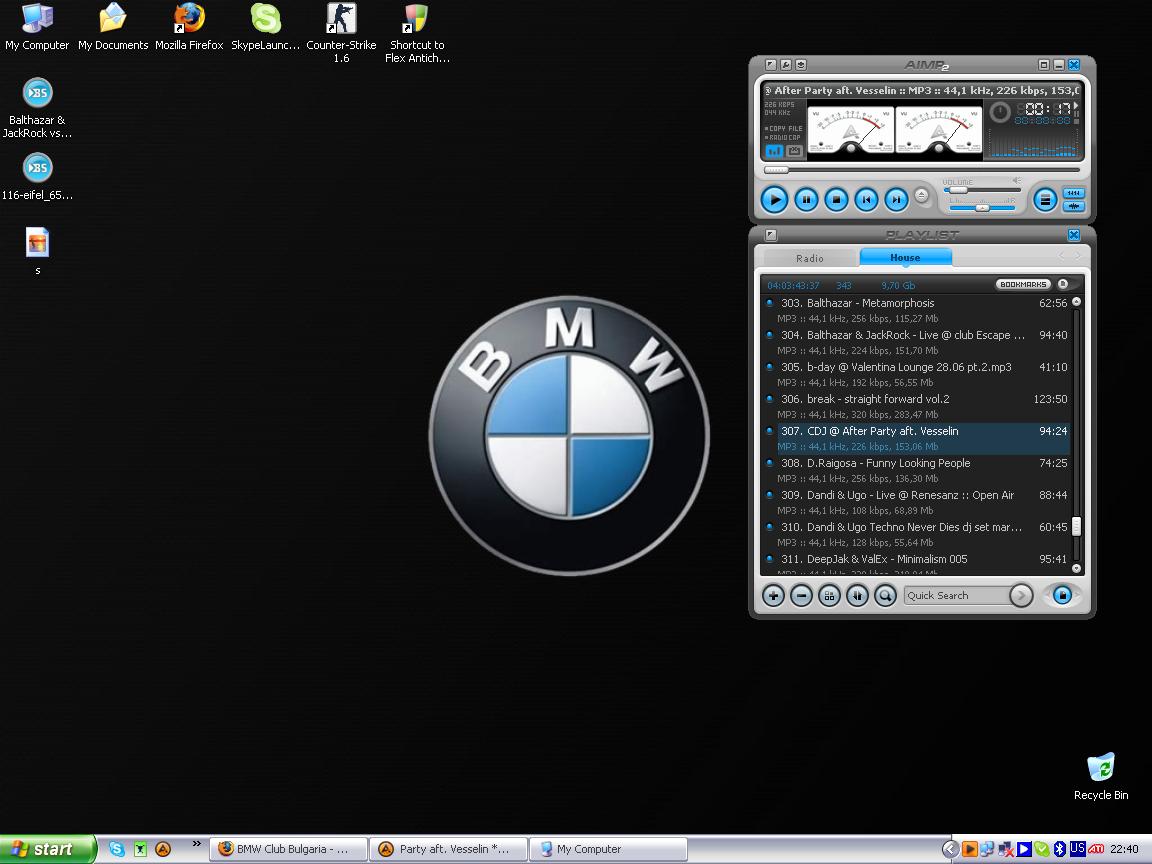Click the left-right balance slider

[982, 208]
